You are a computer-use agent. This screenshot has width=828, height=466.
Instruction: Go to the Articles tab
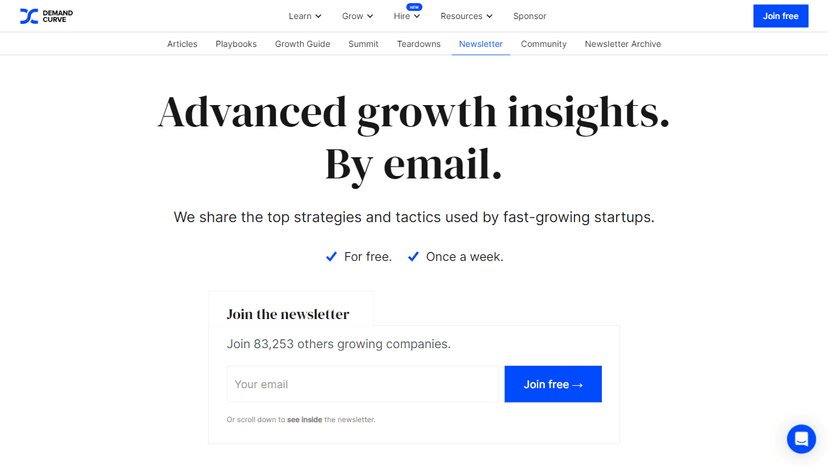pyautogui.click(x=182, y=44)
